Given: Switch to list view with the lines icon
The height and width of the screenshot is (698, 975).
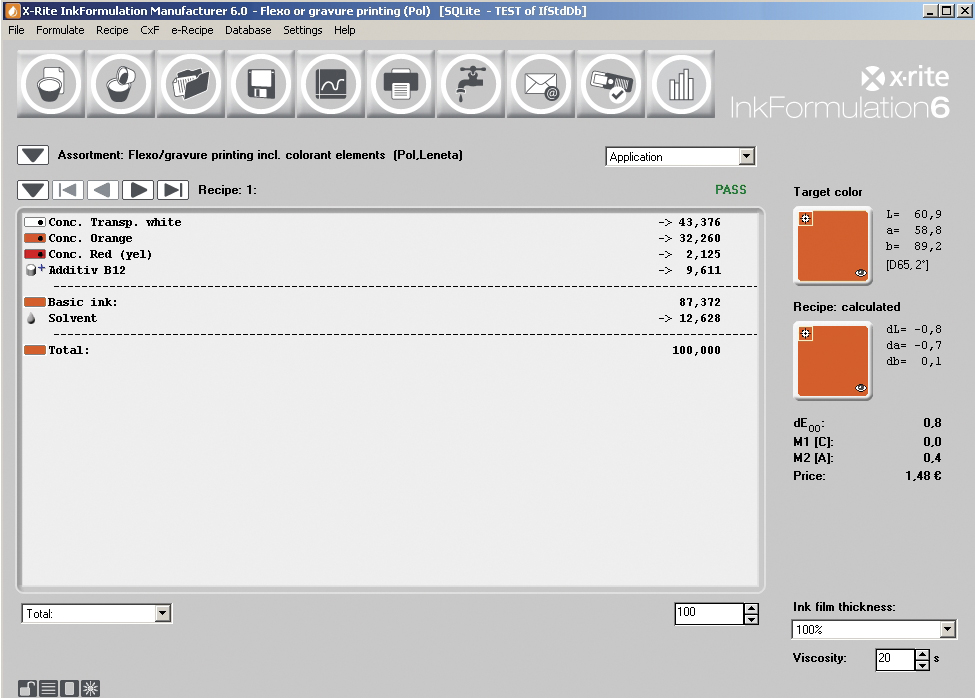Looking at the screenshot, I should coord(48,688).
